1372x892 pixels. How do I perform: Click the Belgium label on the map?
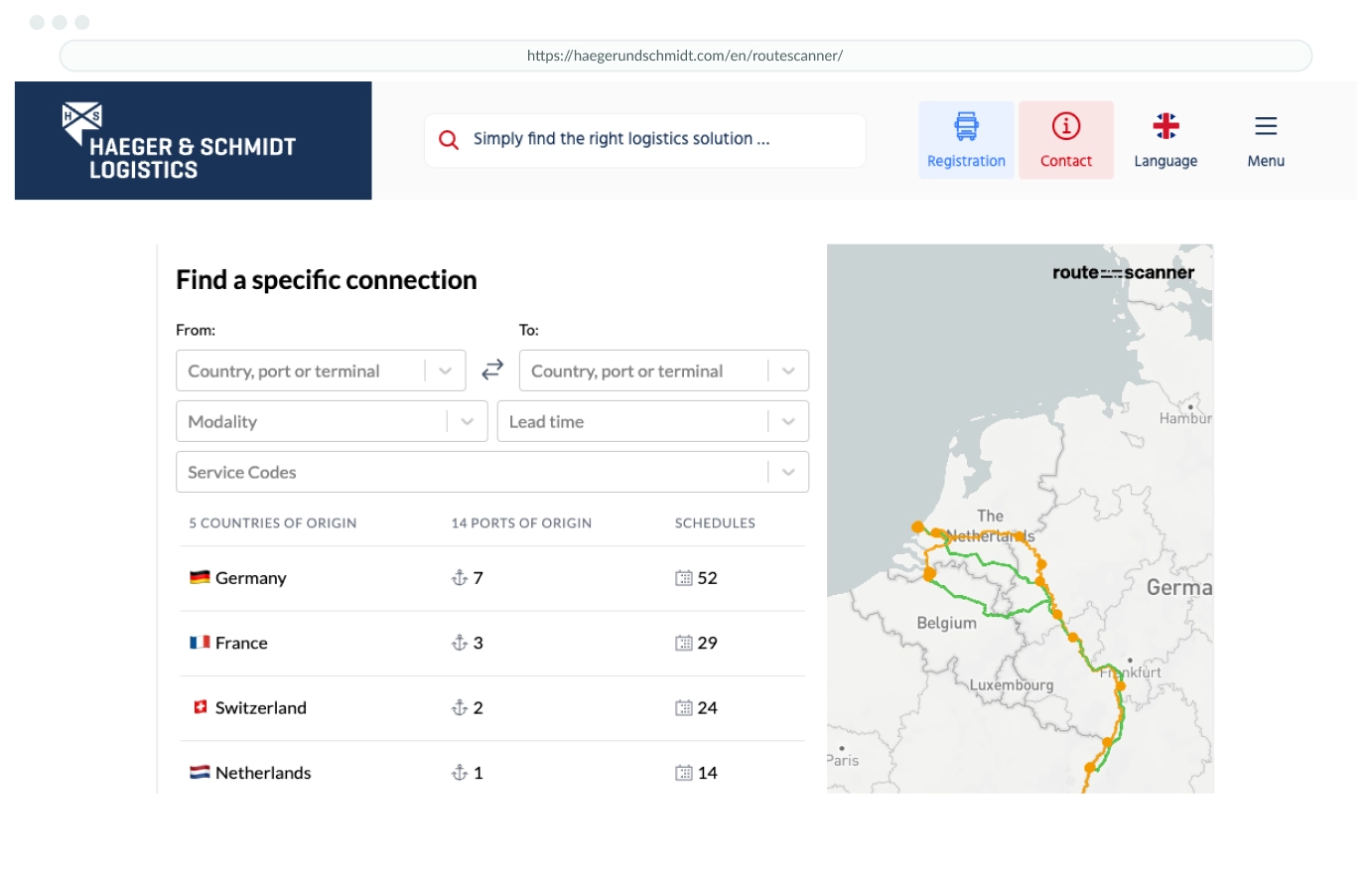[x=946, y=623]
